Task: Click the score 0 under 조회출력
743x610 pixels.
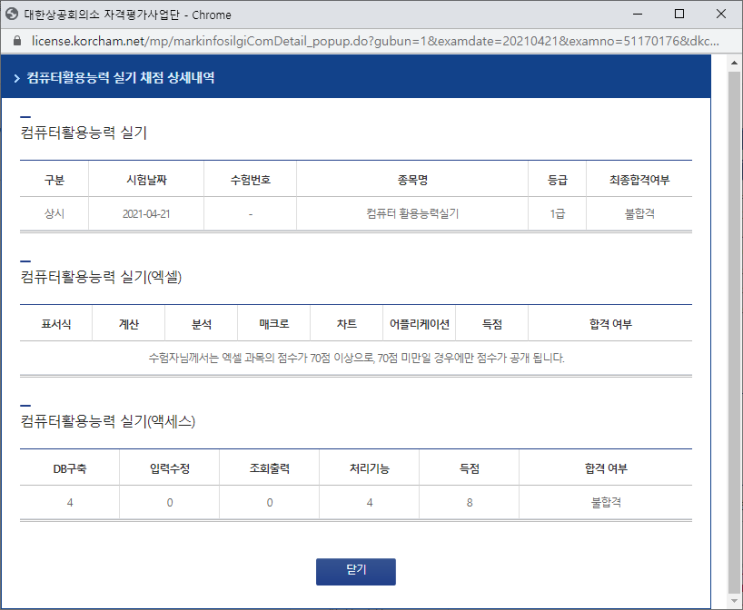Action: (270, 502)
